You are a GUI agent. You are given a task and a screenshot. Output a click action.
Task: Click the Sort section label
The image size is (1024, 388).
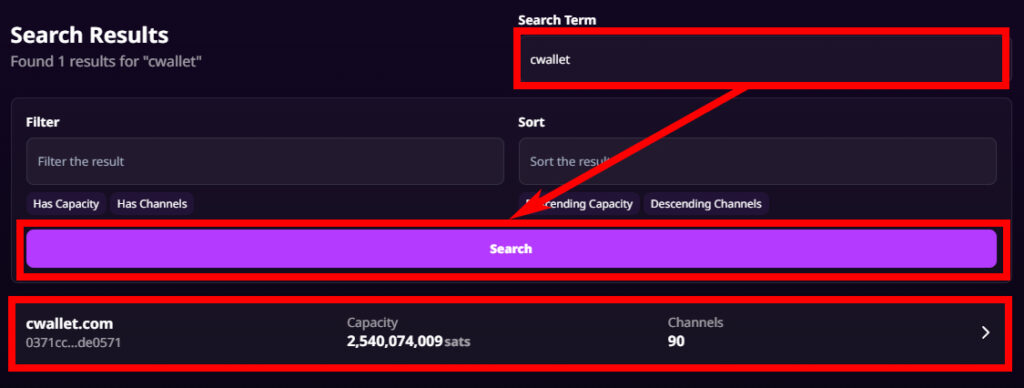tap(531, 122)
